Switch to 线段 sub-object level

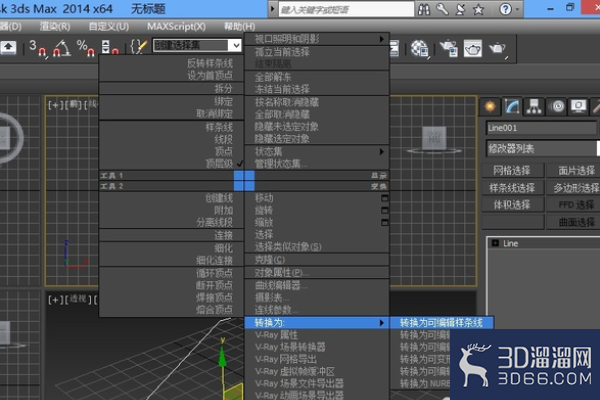point(224,139)
